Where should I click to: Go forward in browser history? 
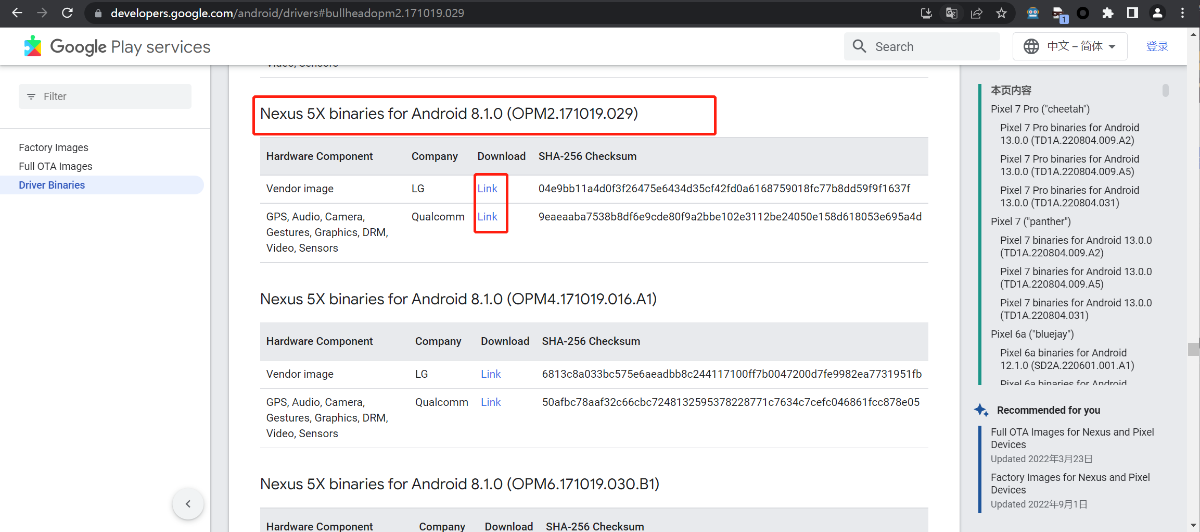pyautogui.click(x=42, y=14)
